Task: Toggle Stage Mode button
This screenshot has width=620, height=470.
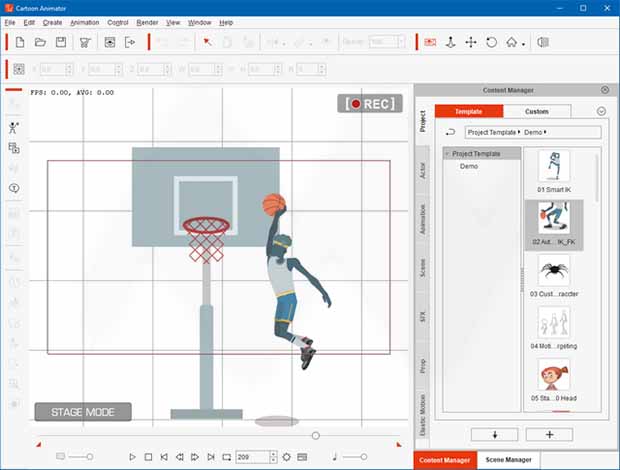Action: [83, 412]
